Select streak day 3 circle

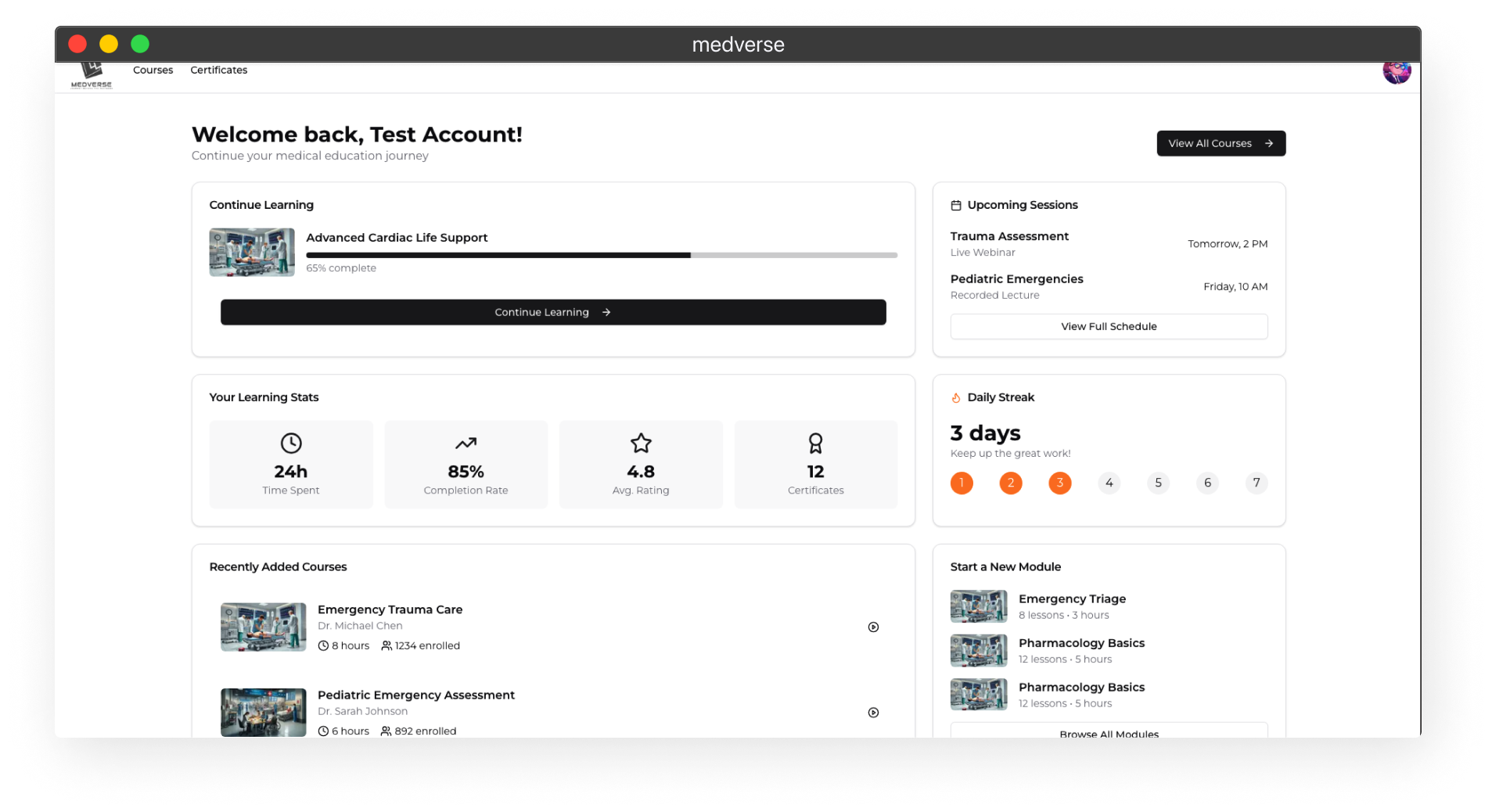click(x=1059, y=483)
